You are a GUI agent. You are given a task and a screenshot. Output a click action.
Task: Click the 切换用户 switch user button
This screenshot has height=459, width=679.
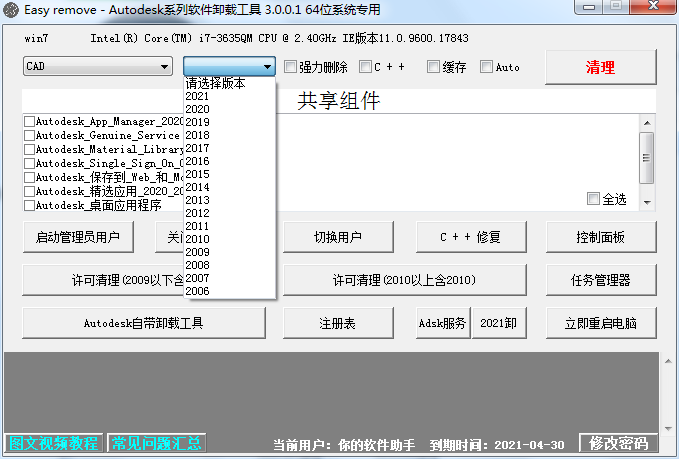[338, 237]
